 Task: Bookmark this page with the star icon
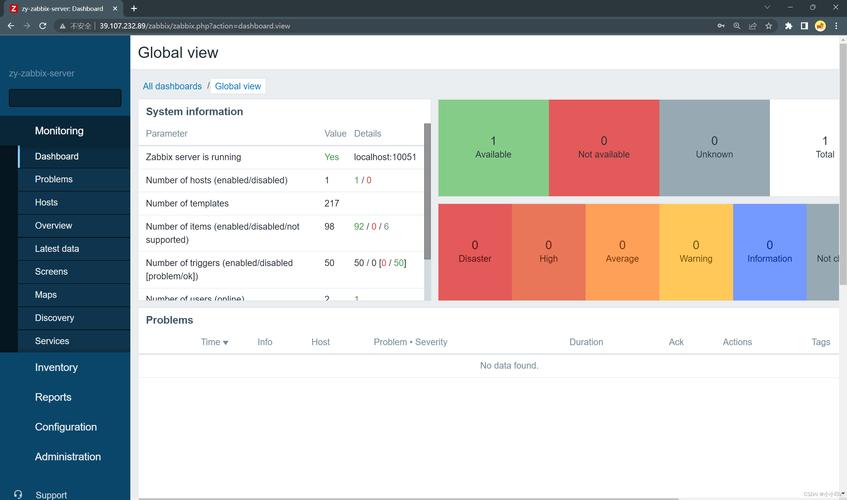[x=768, y=25]
